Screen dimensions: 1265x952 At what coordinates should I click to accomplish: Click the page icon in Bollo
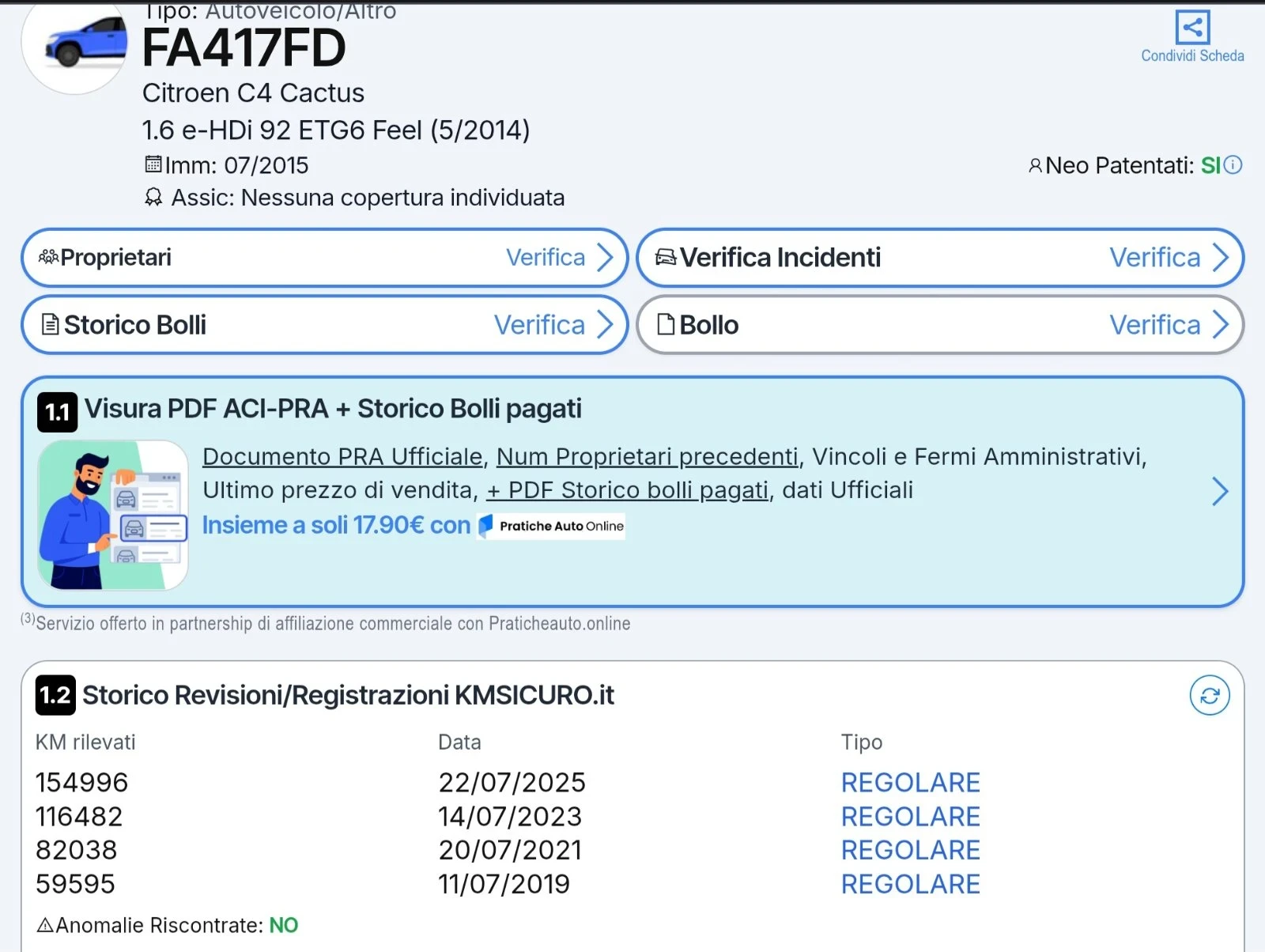[666, 325]
